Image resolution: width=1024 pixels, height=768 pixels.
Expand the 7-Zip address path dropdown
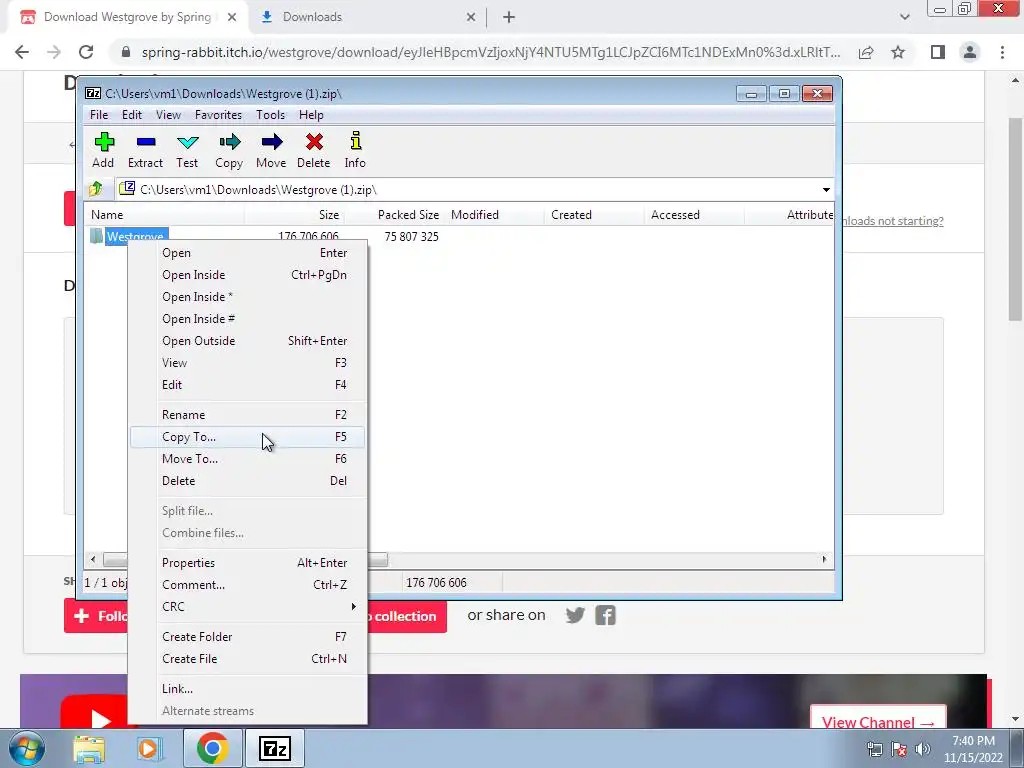point(826,189)
